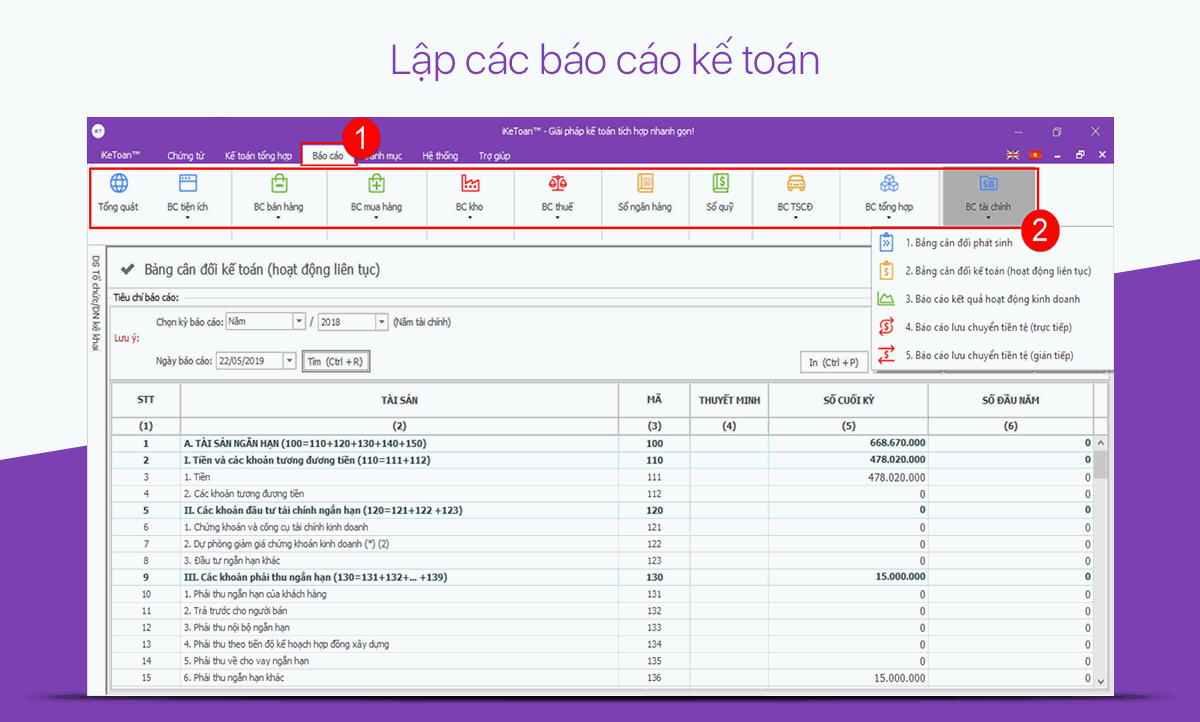The image size is (1200, 722).
Task: Click the In (Ctrl+P) print button
Action: point(834,361)
